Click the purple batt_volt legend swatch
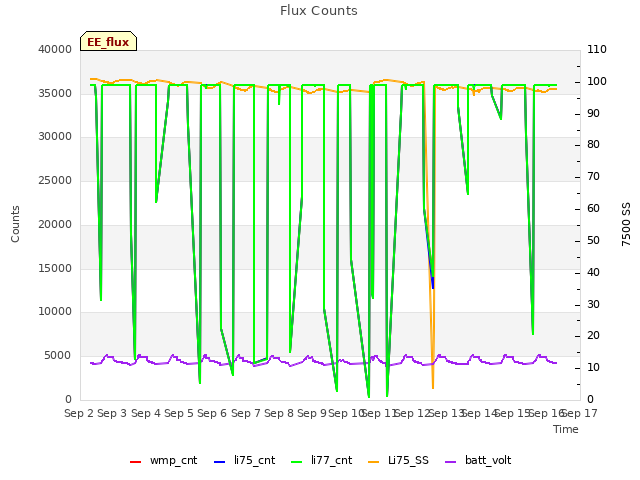This screenshot has width=640, height=480. (x=451, y=462)
